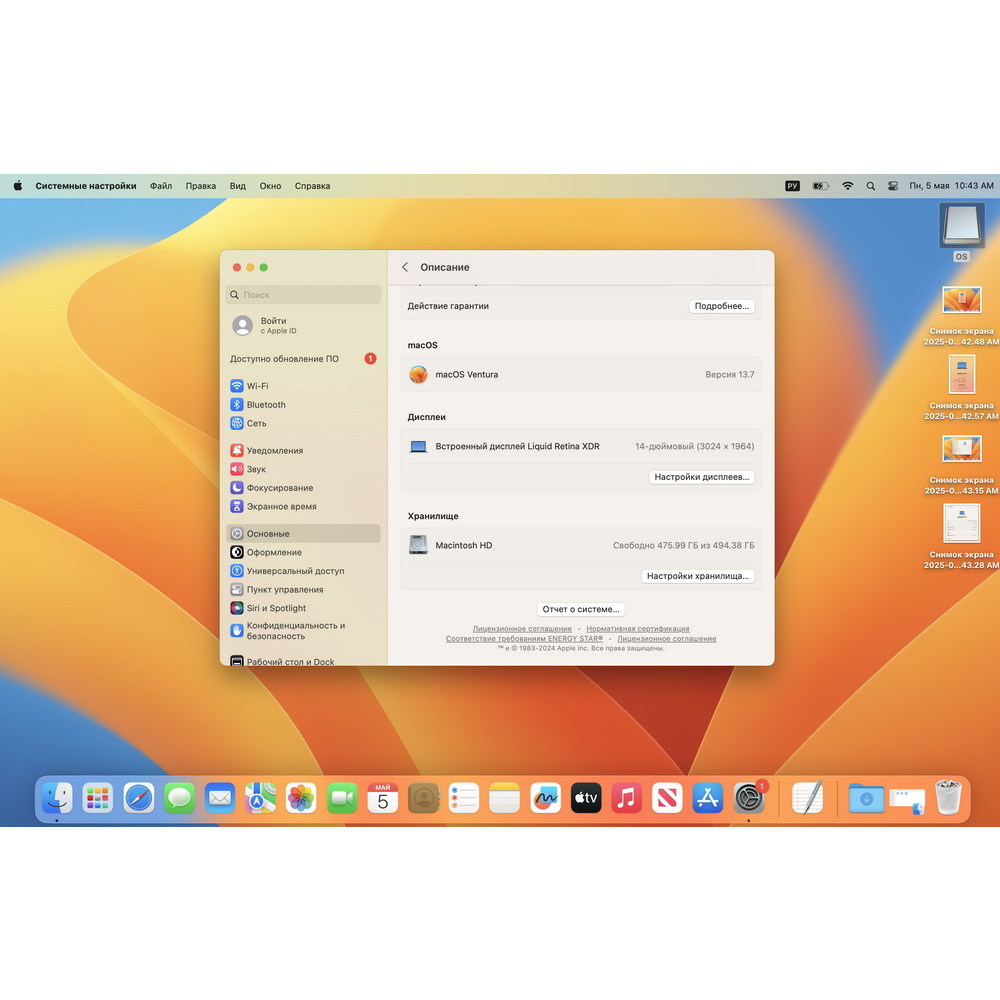Image resolution: width=1000 pixels, height=1000 pixels.
Task: Open Настройки хранилища
Action: pos(698,576)
